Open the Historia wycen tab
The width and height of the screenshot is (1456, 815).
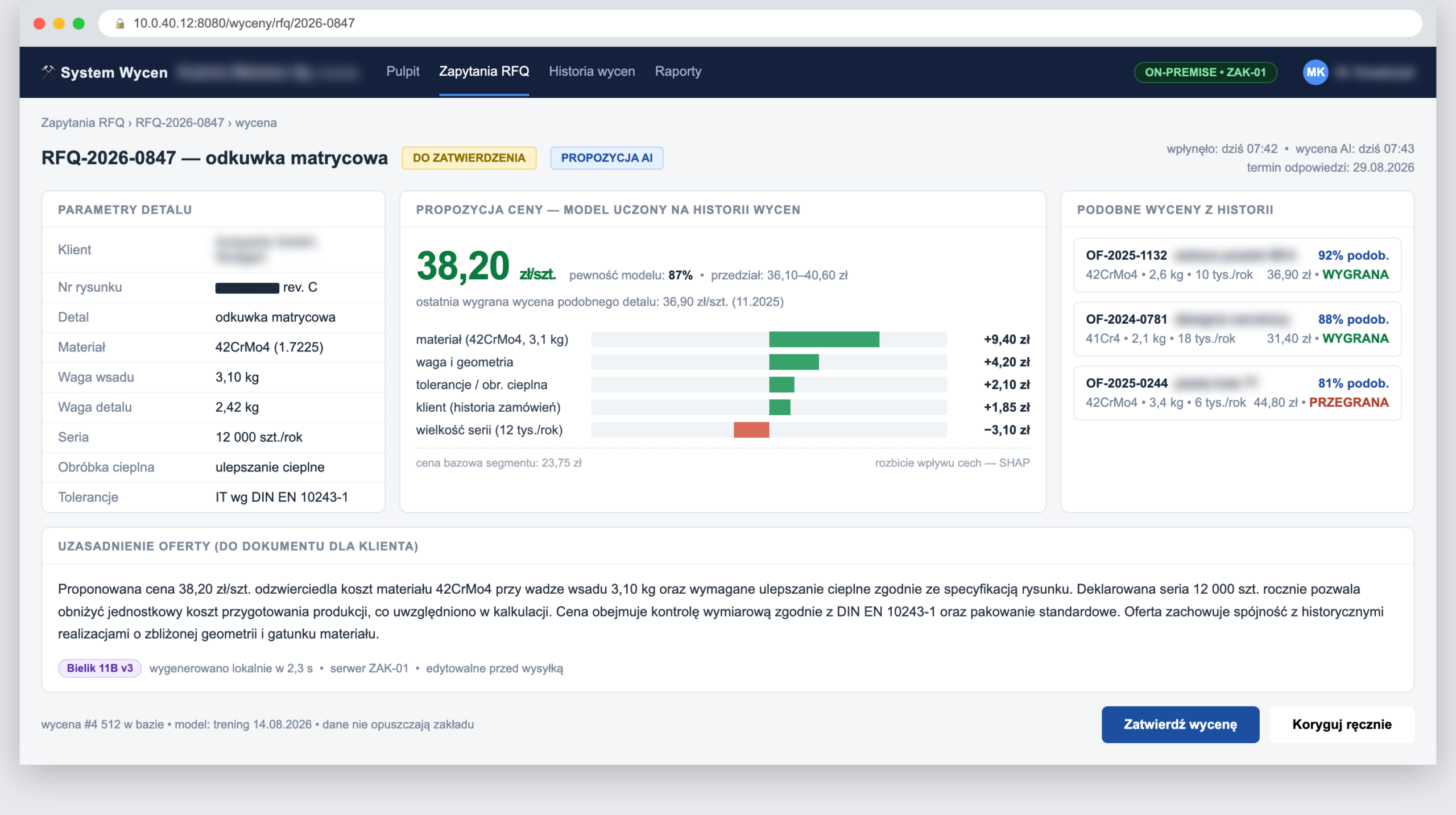coord(591,71)
